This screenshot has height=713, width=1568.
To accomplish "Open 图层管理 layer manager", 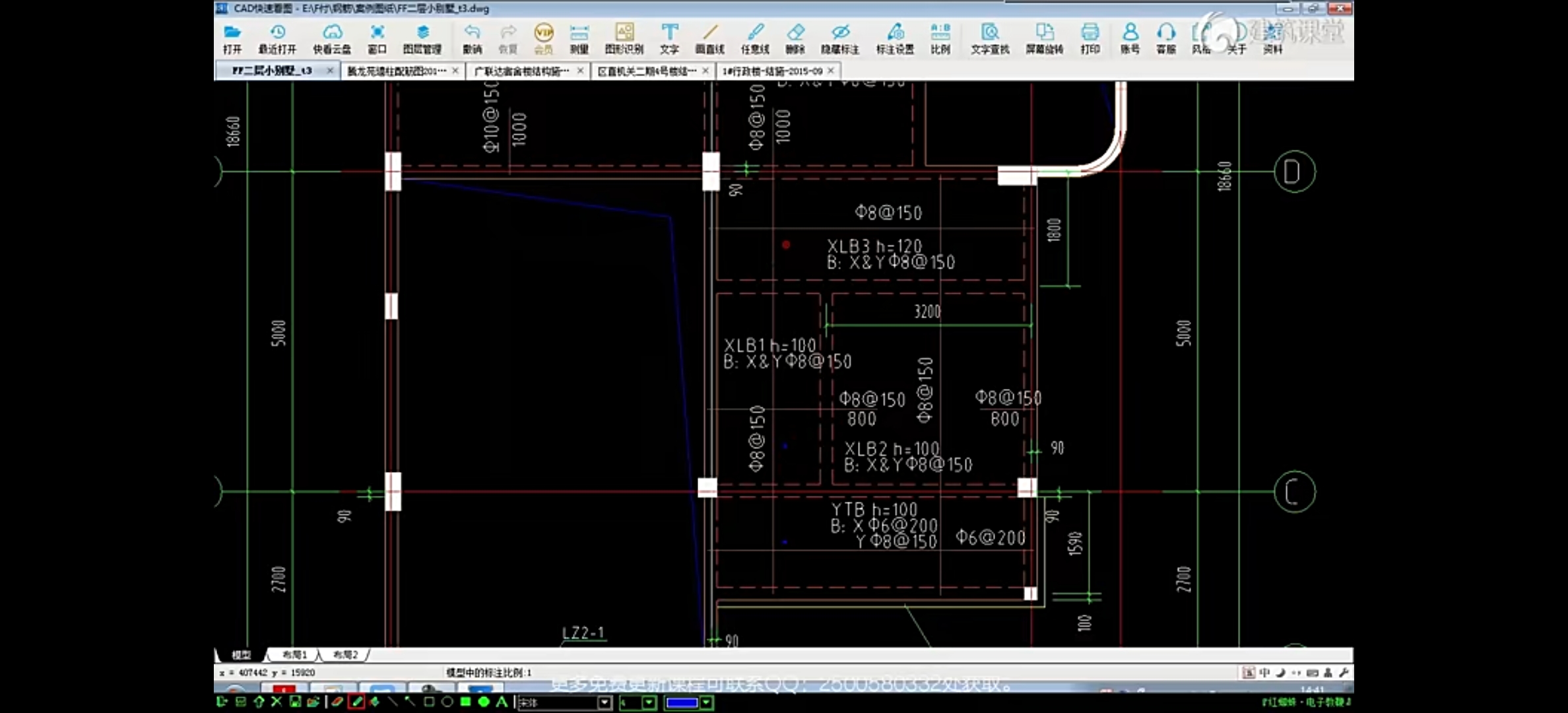I will click(422, 39).
